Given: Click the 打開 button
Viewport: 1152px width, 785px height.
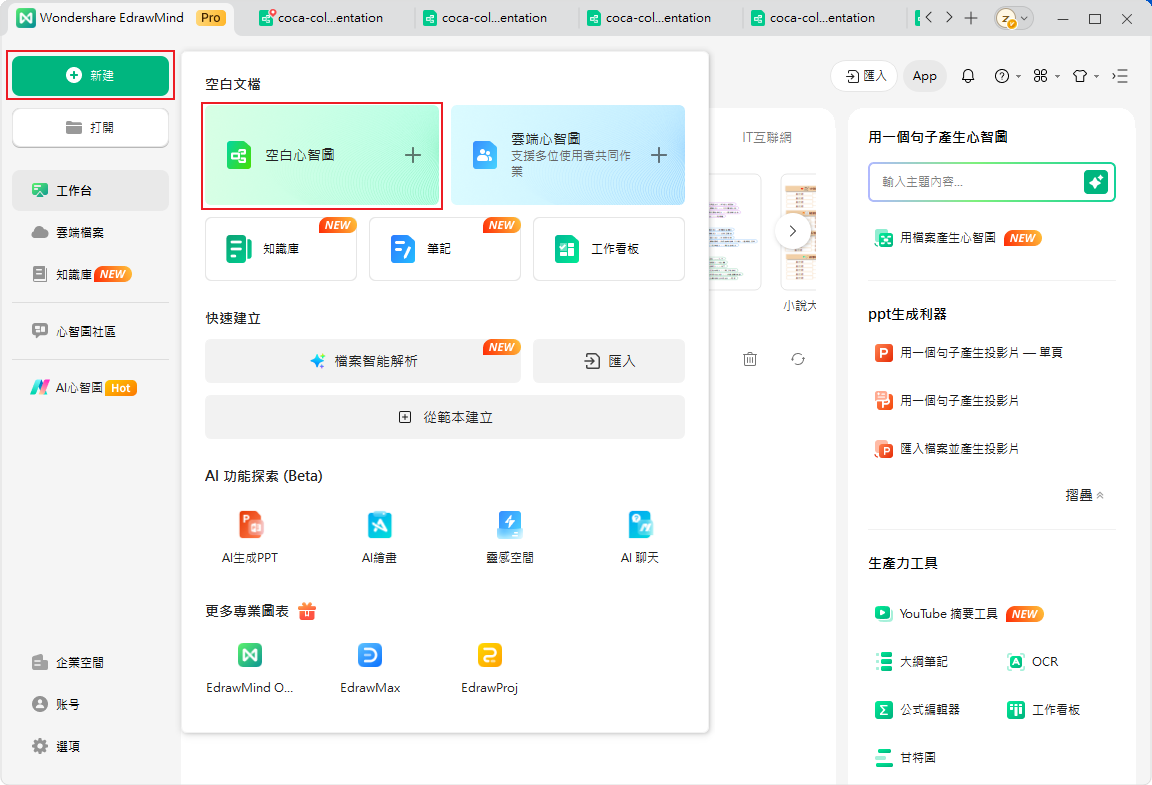Looking at the screenshot, I should [x=90, y=127].
